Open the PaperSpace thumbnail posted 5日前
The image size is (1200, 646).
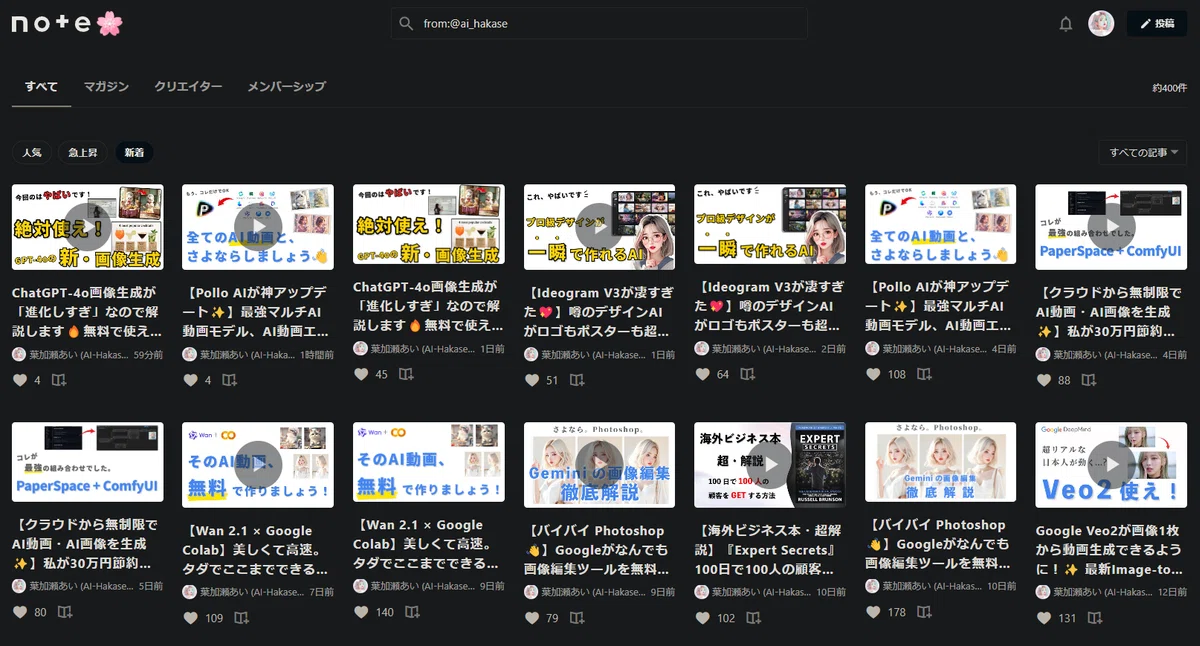click(88, 462)
